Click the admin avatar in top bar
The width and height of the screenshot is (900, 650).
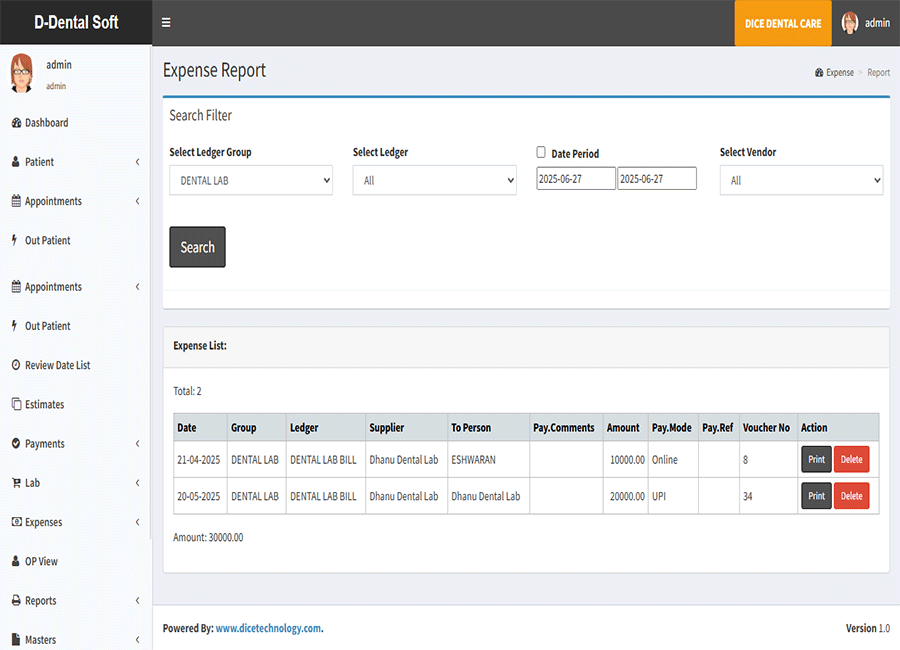tap(850, 23)
